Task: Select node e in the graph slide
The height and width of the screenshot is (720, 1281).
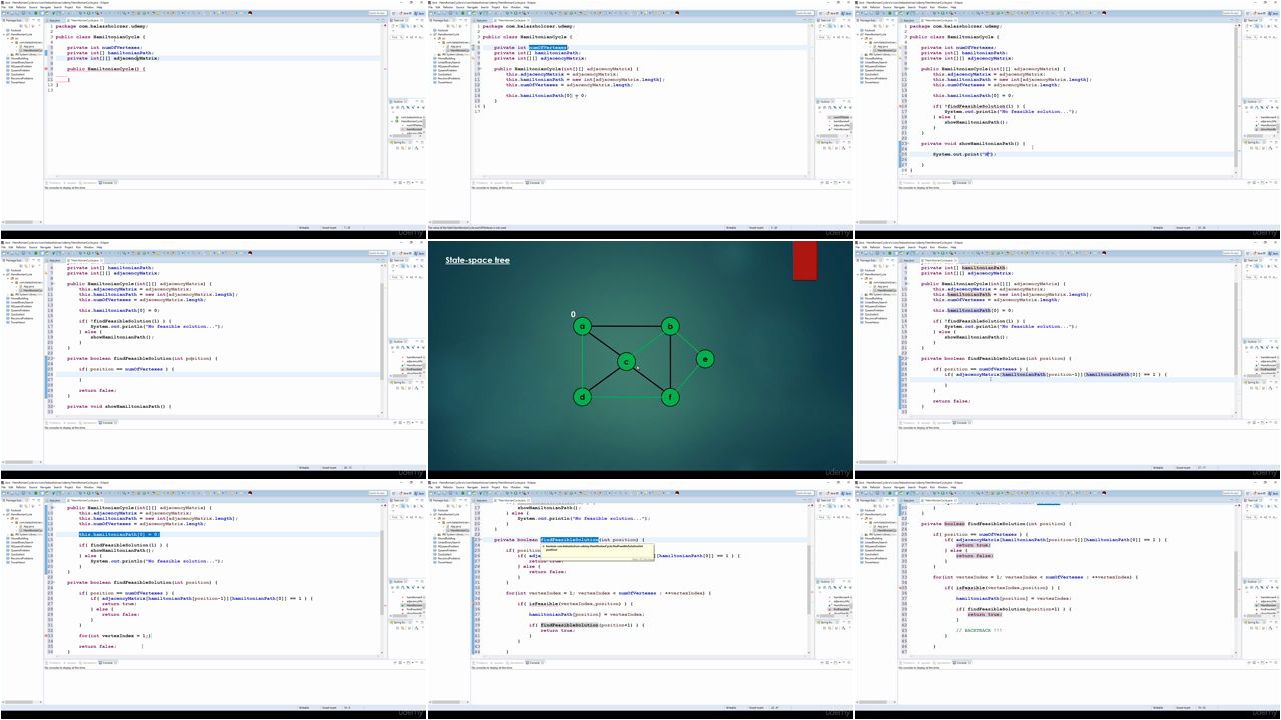Action: [x=705, y=359]
